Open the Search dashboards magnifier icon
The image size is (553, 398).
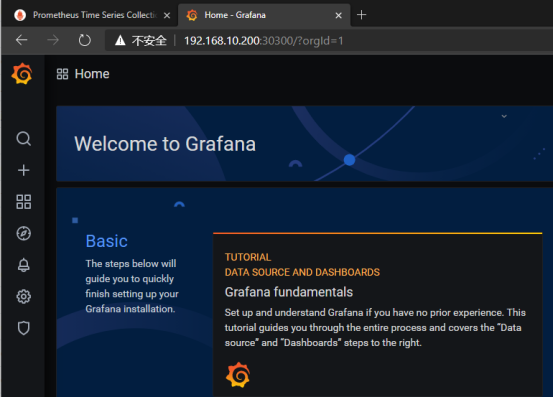click(24, 139)
